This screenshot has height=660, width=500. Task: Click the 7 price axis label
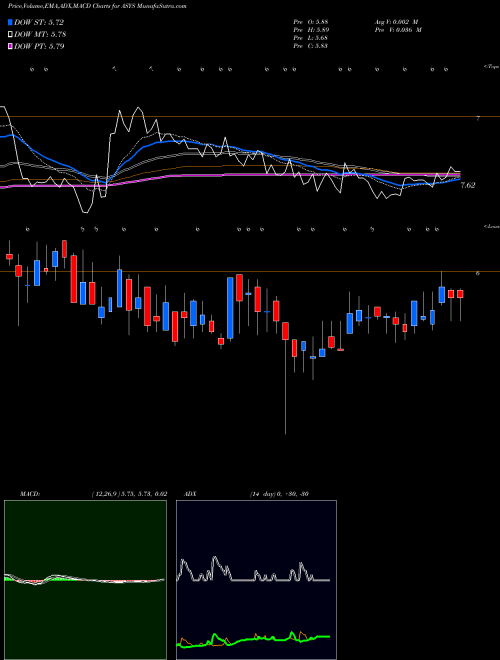click(x=478, y=119)
